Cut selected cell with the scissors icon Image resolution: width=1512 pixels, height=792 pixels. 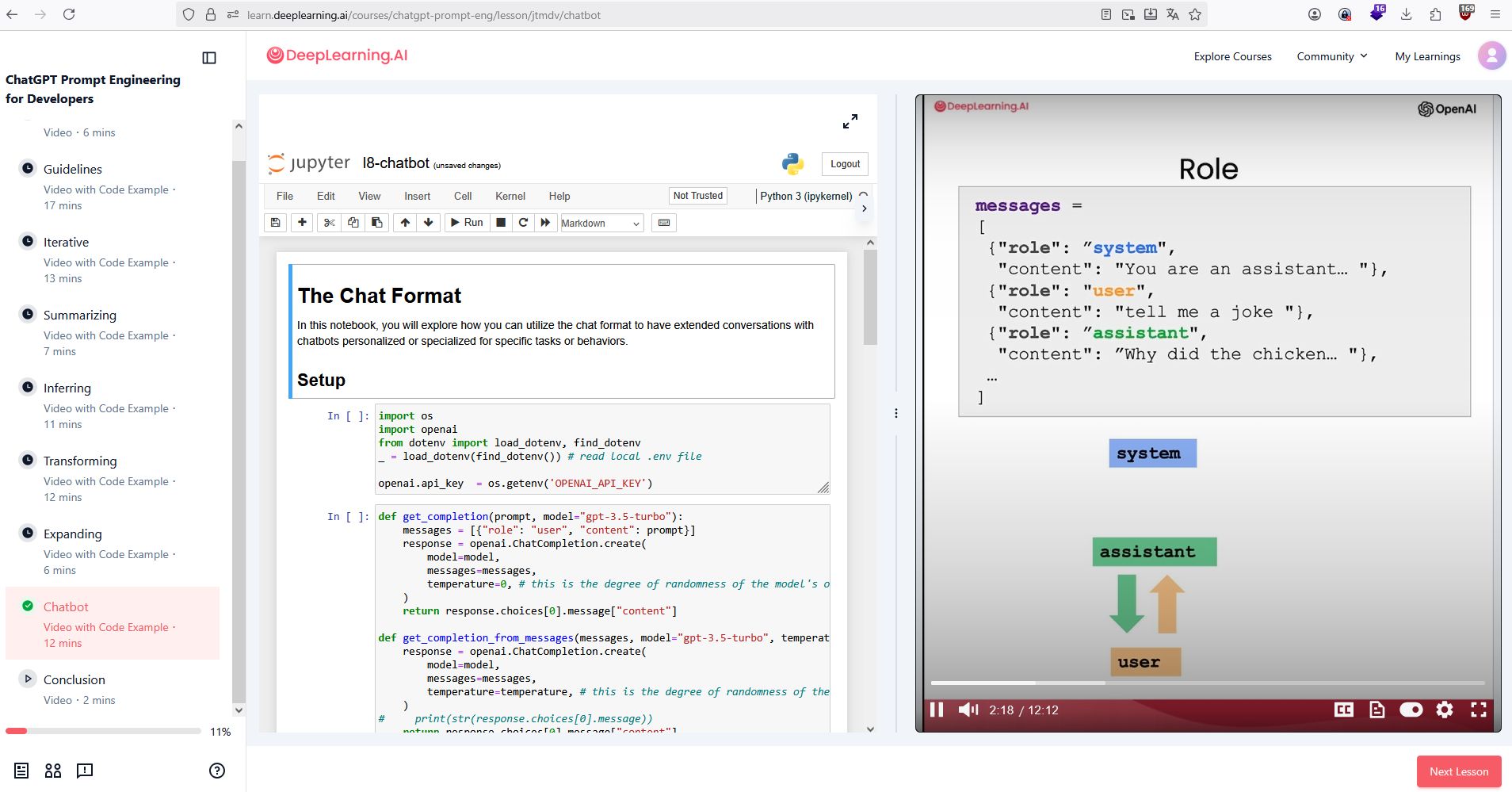click(330, 223)
